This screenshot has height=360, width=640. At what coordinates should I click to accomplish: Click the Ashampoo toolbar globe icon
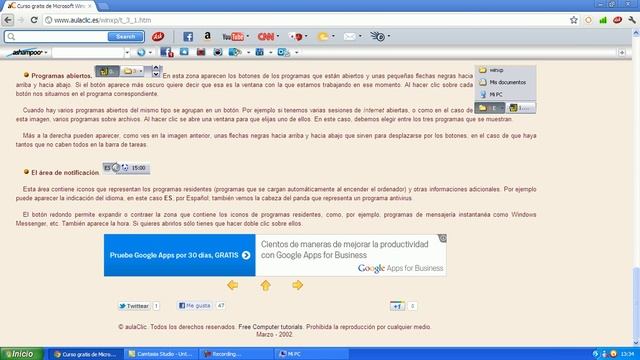141,52
